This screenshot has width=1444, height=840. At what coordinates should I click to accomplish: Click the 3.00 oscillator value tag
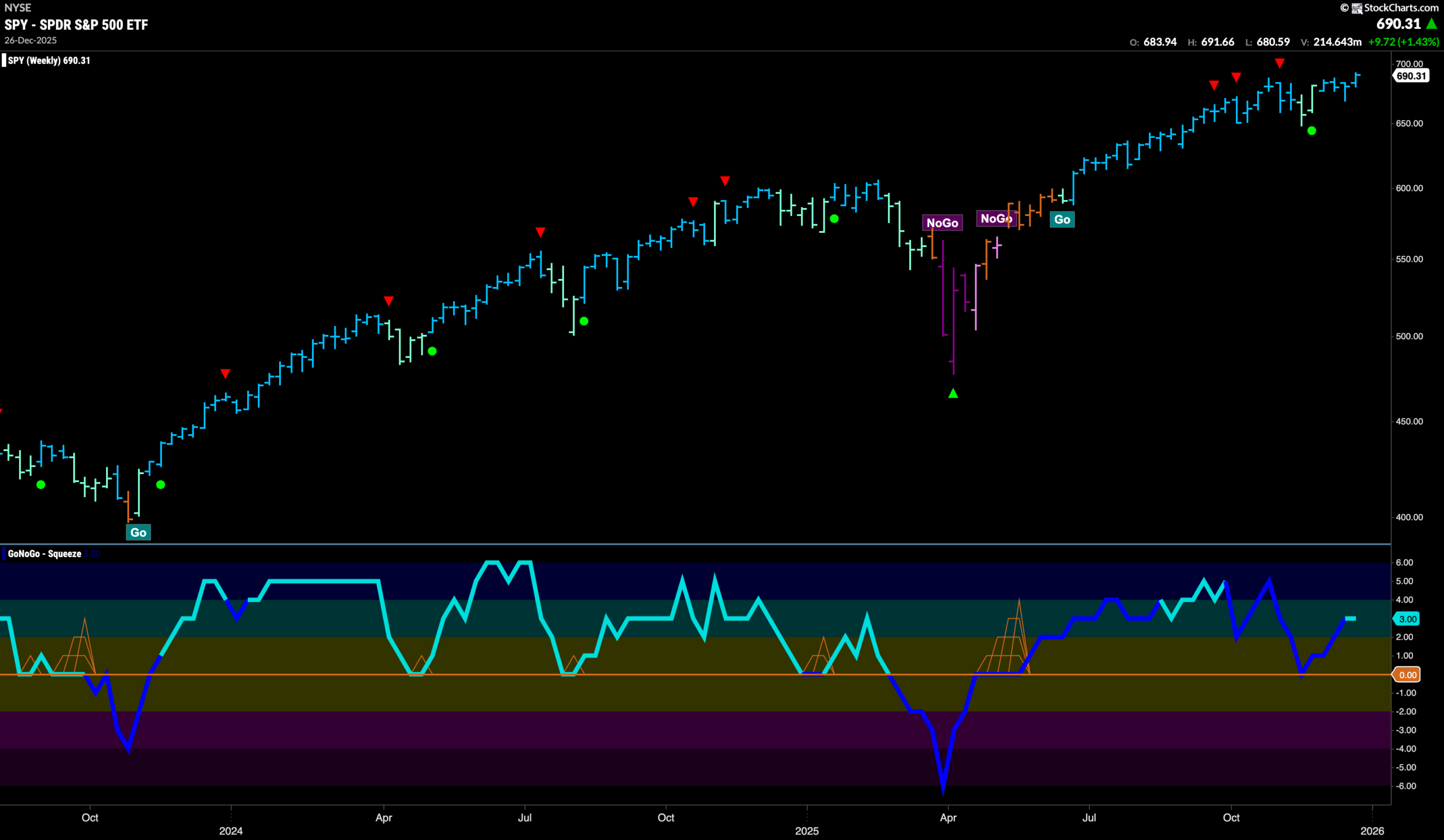pyautogui.click(x=1407, y=619)
